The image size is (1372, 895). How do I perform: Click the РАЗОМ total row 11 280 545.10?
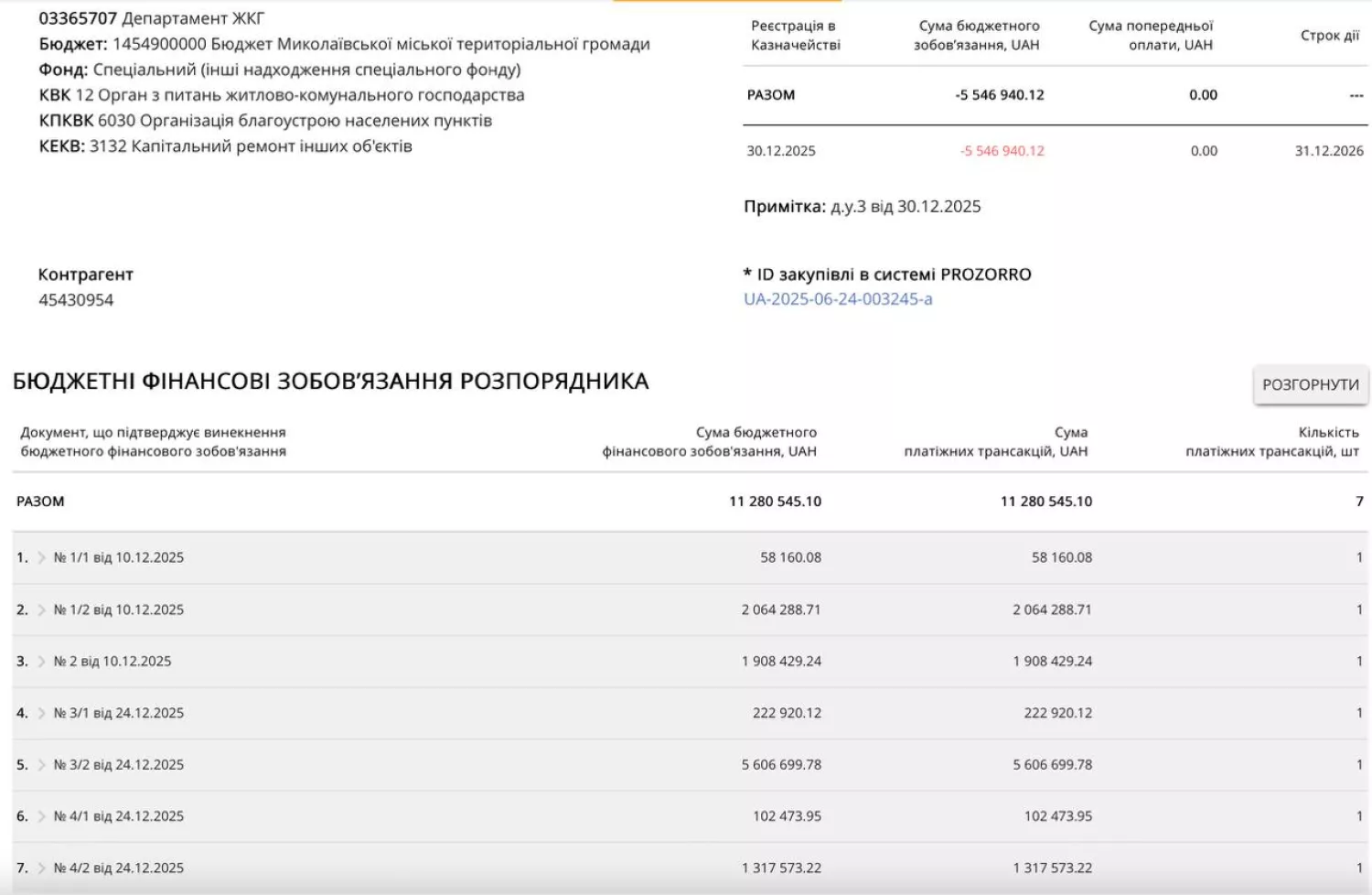point(775,501)
